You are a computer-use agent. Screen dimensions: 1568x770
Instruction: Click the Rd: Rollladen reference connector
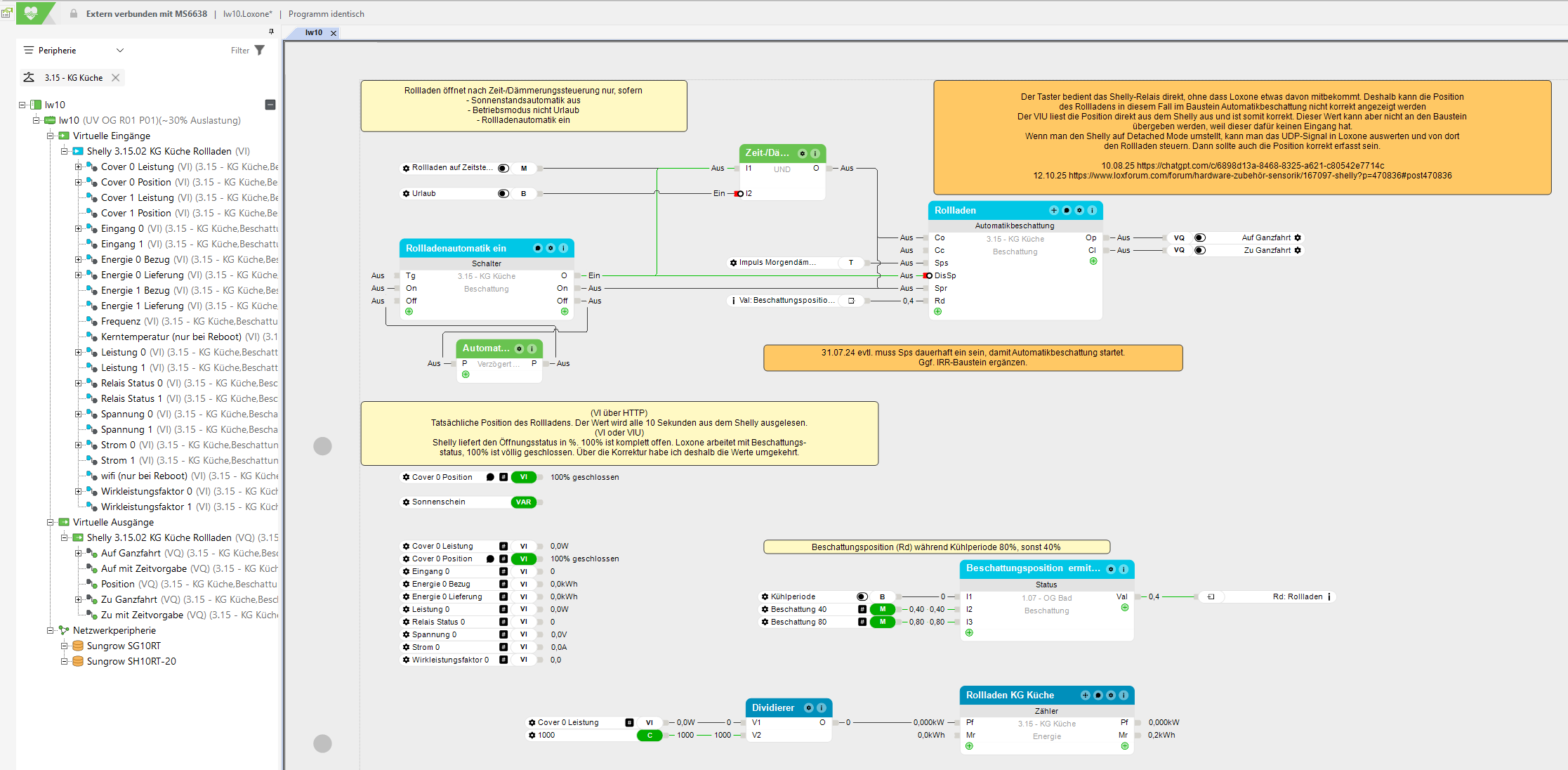(x=1298, y=596)
